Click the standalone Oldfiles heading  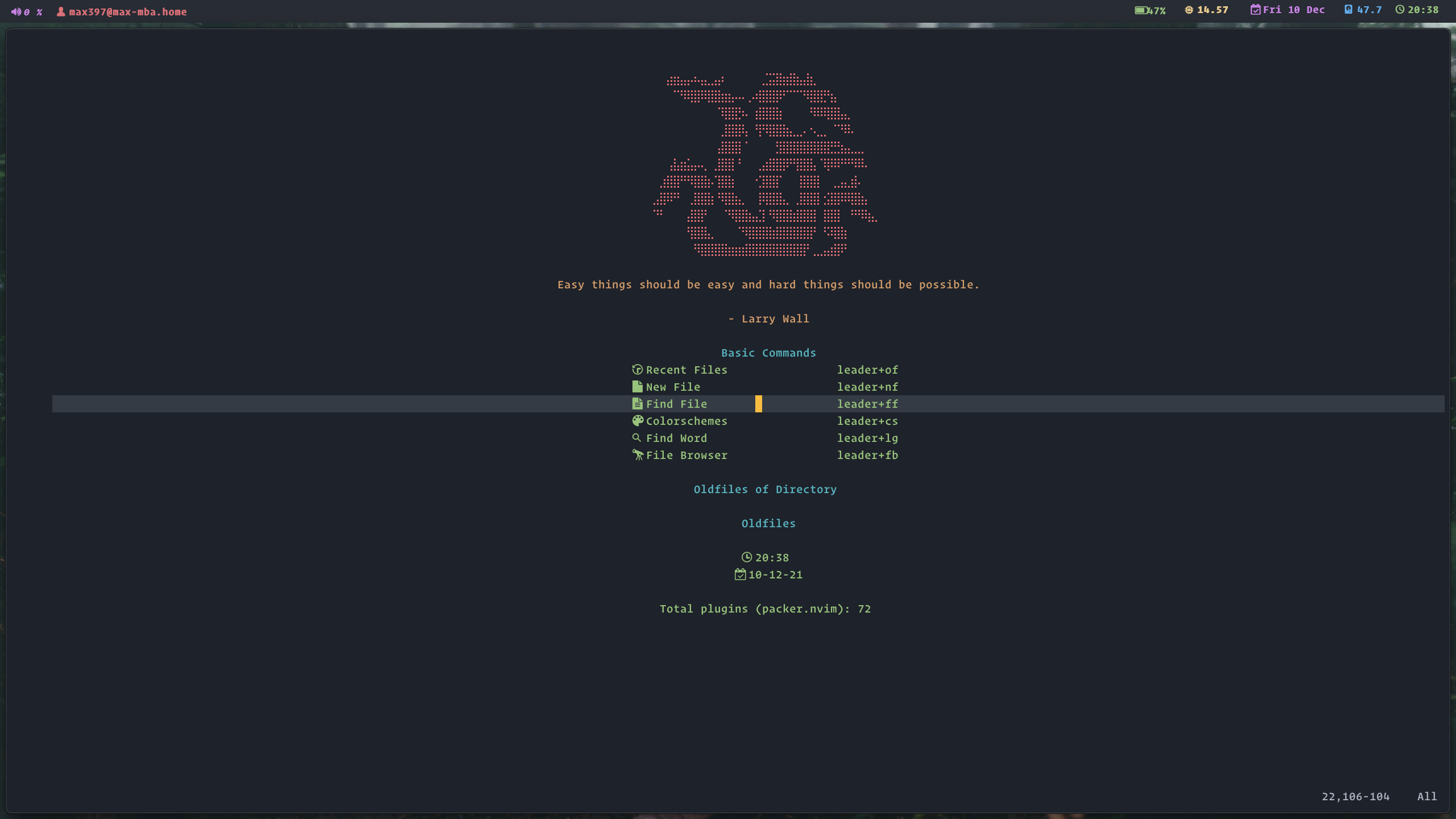pos(768,523)
